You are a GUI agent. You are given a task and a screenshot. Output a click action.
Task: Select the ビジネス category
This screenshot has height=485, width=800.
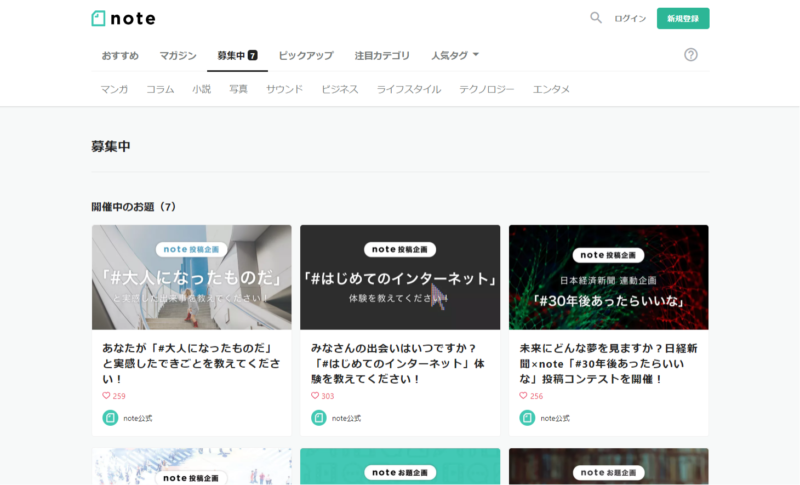point(340,89)
